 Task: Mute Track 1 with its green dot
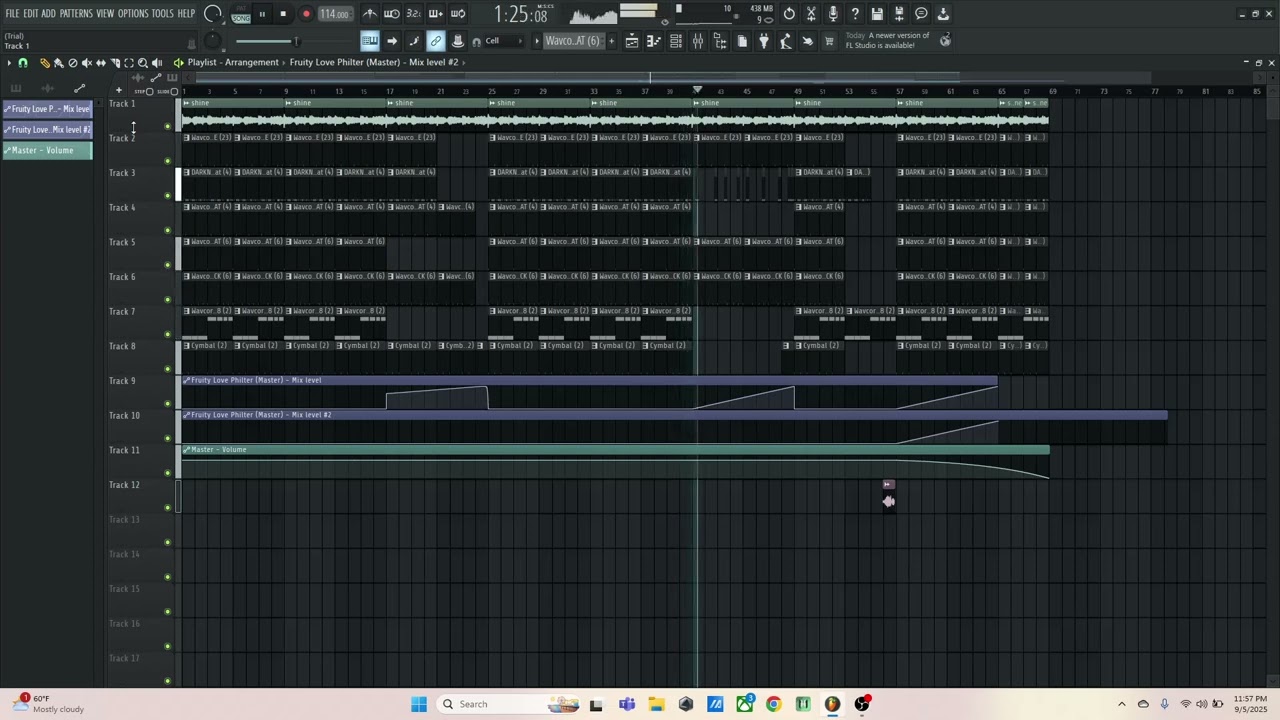[167, 126]
